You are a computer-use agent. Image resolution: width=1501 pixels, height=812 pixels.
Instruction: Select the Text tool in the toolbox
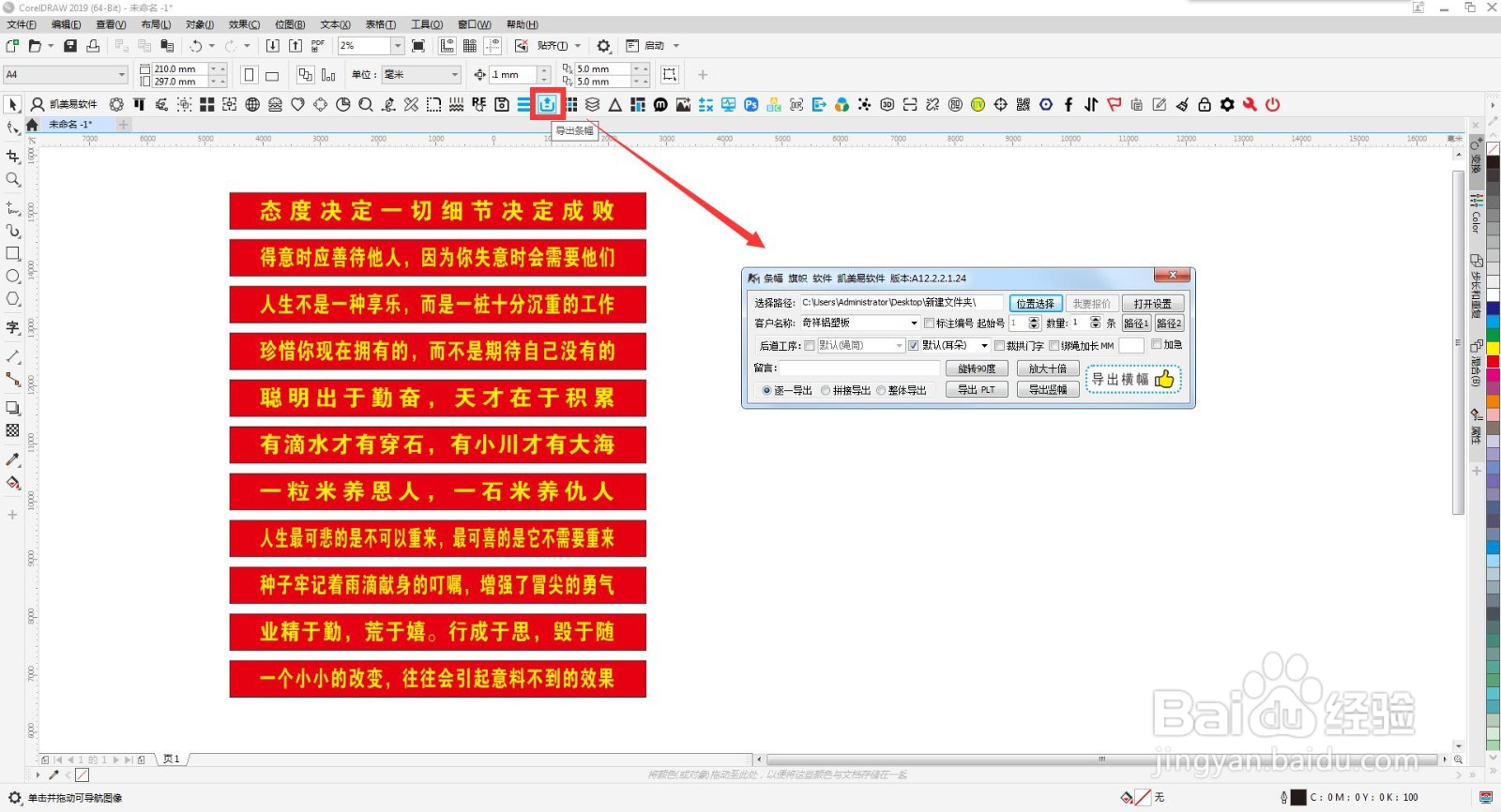point(13,327)
